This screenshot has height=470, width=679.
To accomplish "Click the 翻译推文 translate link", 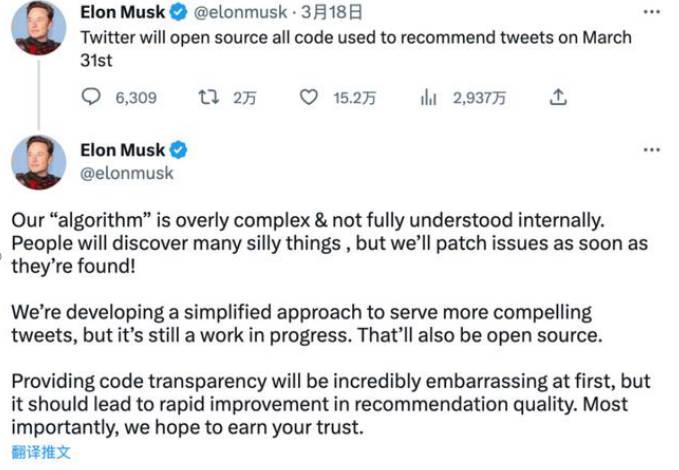I will point(41,452).
